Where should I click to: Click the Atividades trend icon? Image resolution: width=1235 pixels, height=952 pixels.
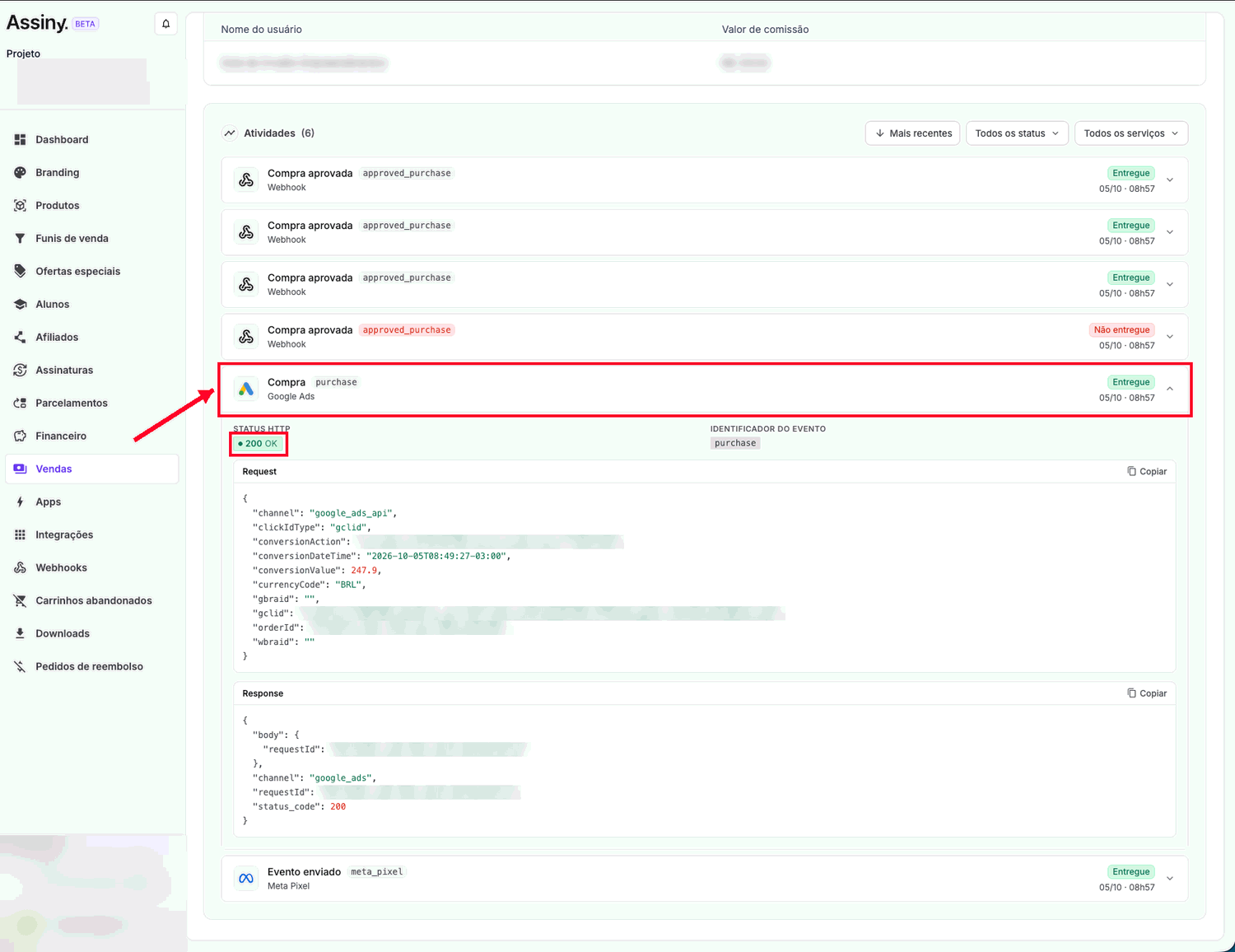pos(230,133)
